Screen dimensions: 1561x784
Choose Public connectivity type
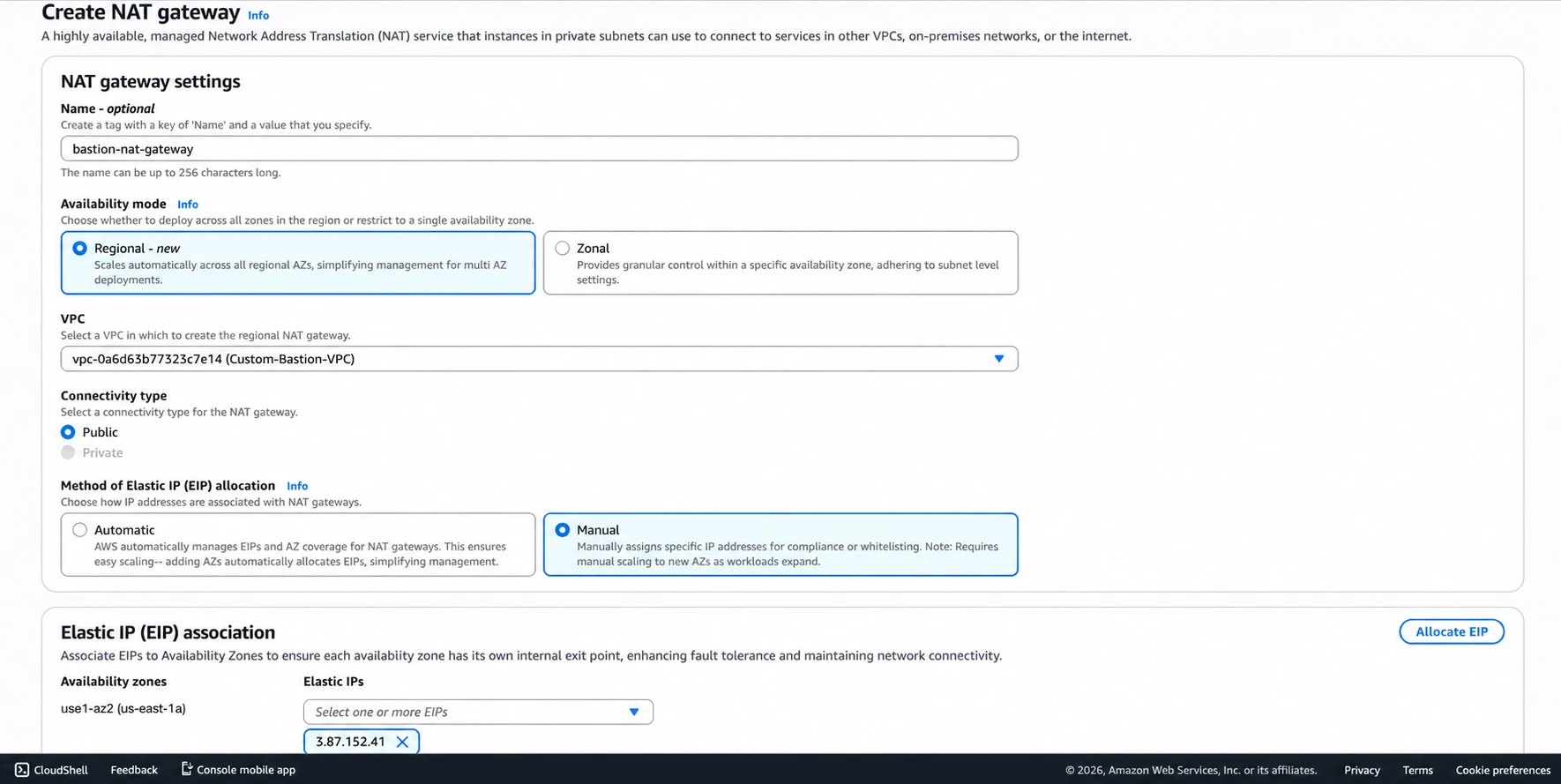coord(68,432)
